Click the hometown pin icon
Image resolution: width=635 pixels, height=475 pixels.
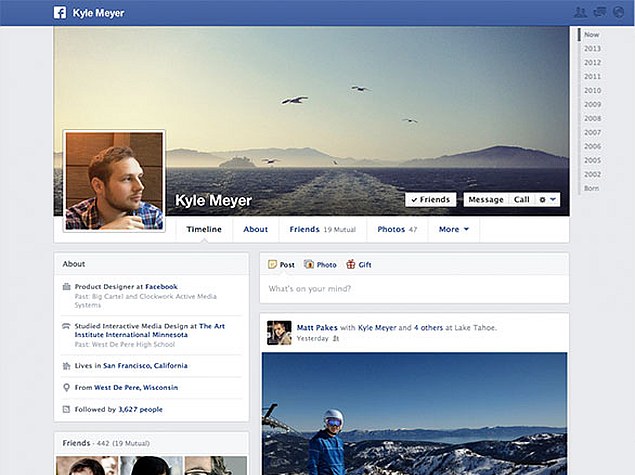coord(66,388)
